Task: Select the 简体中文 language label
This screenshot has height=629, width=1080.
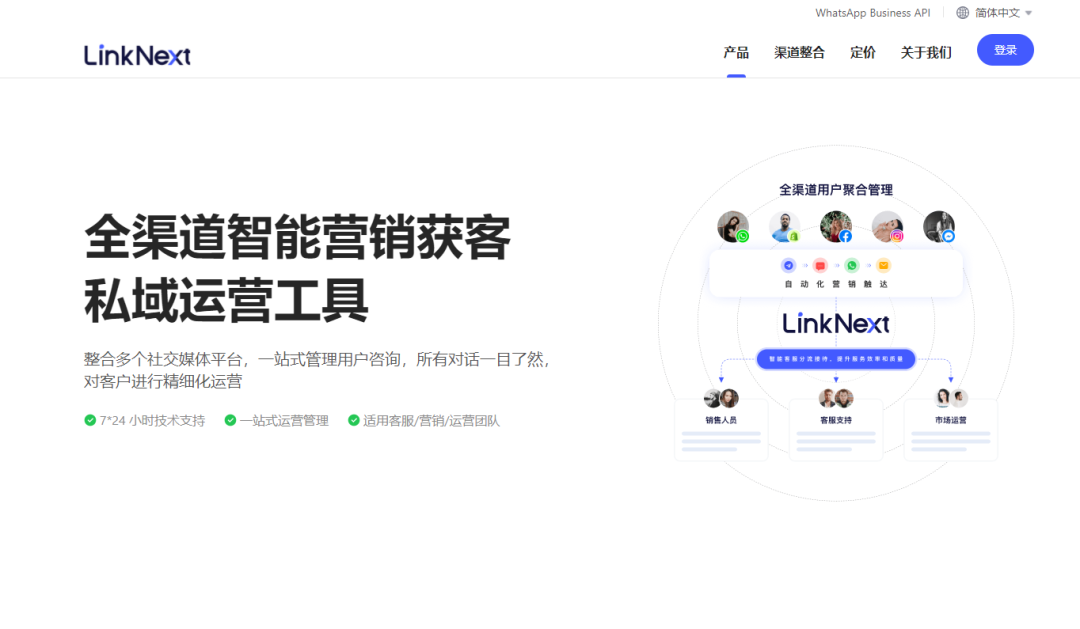Action: pyautogui.click(x=997, y=13)
